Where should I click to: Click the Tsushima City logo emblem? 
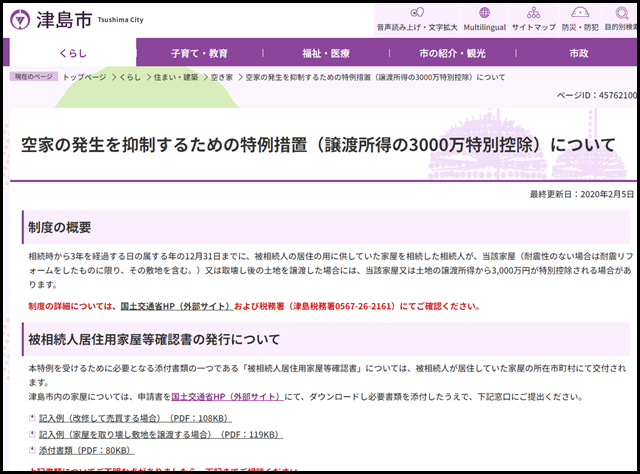(20, 20)
